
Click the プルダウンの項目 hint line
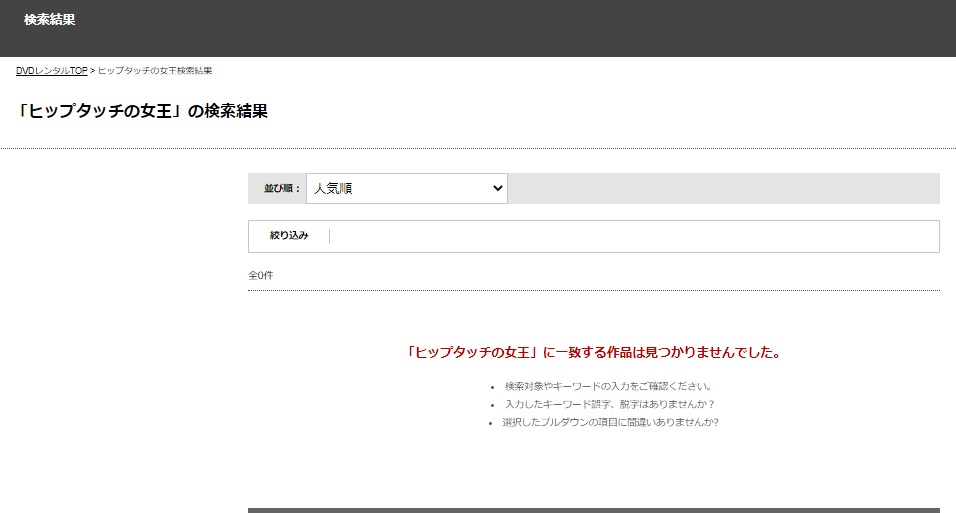point(610,422)
